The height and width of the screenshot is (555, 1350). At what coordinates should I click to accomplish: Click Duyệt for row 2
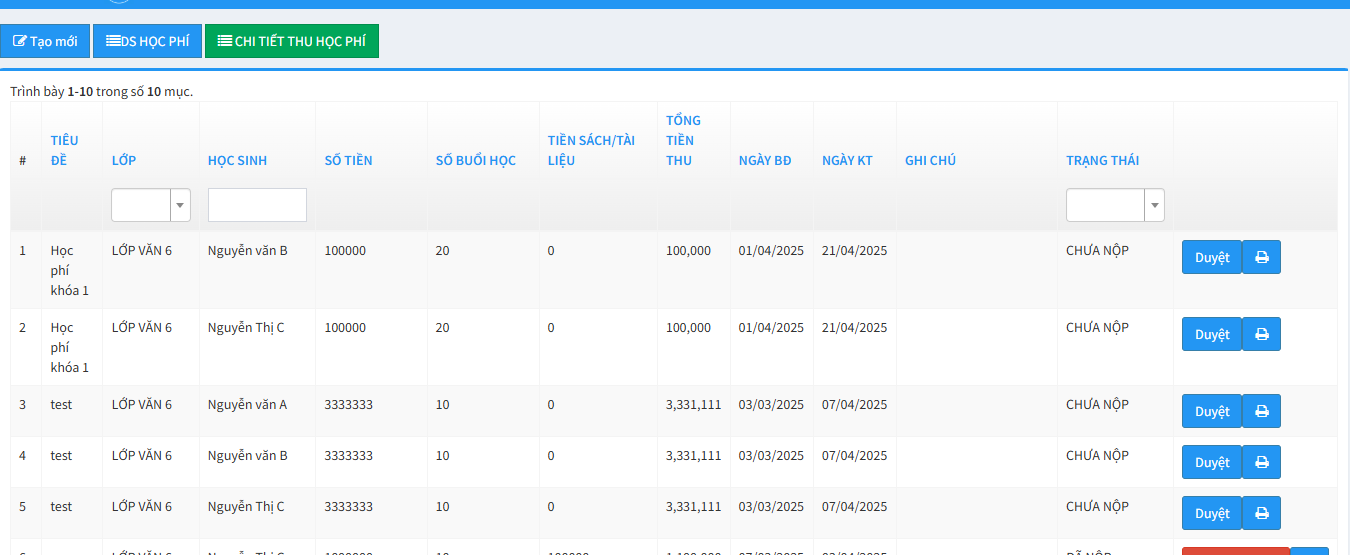[1211, 334]
